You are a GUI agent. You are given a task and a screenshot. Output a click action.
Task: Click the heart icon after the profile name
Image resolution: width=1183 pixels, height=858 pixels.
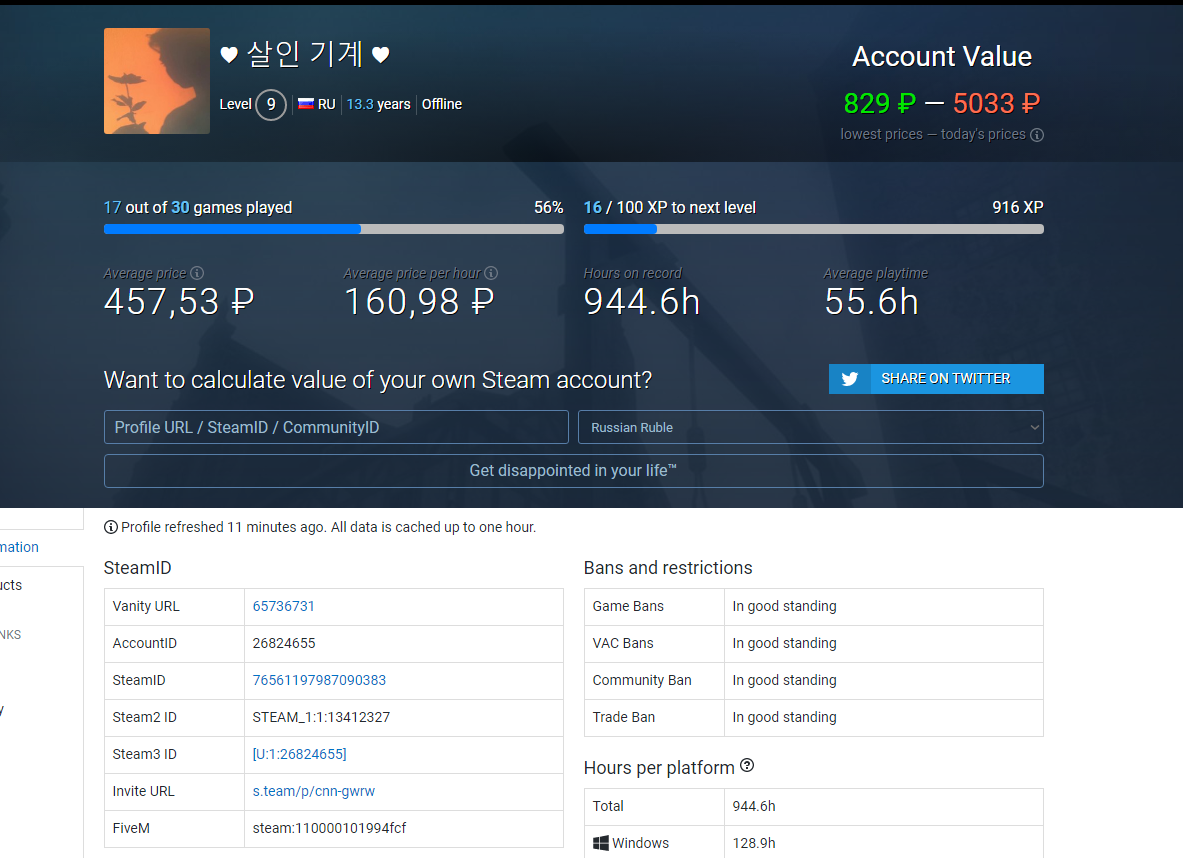[381, 54]
